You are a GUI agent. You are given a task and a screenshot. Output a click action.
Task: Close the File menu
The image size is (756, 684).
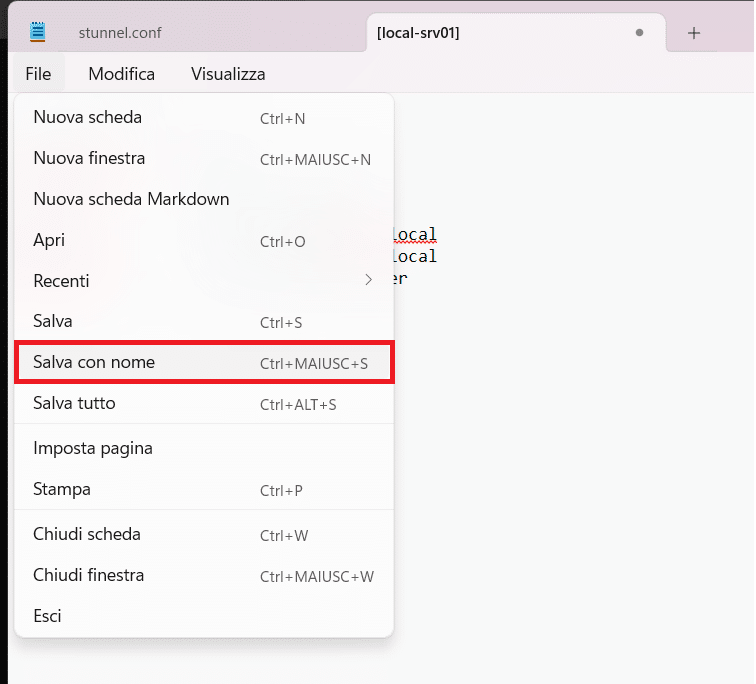pyautogui.click(x=38, y=74)
